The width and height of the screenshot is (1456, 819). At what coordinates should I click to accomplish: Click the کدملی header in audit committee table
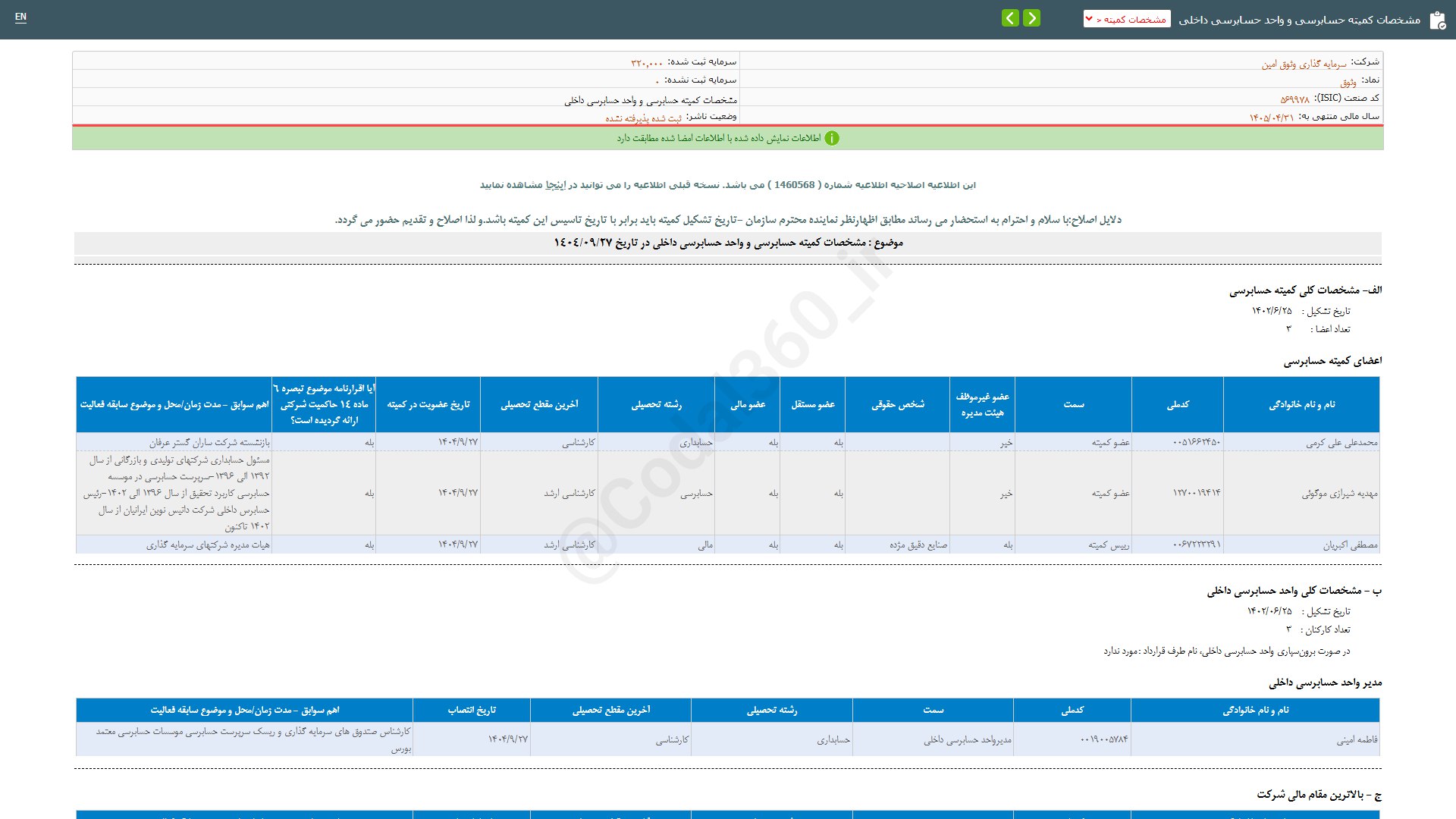coord(1178,405)
